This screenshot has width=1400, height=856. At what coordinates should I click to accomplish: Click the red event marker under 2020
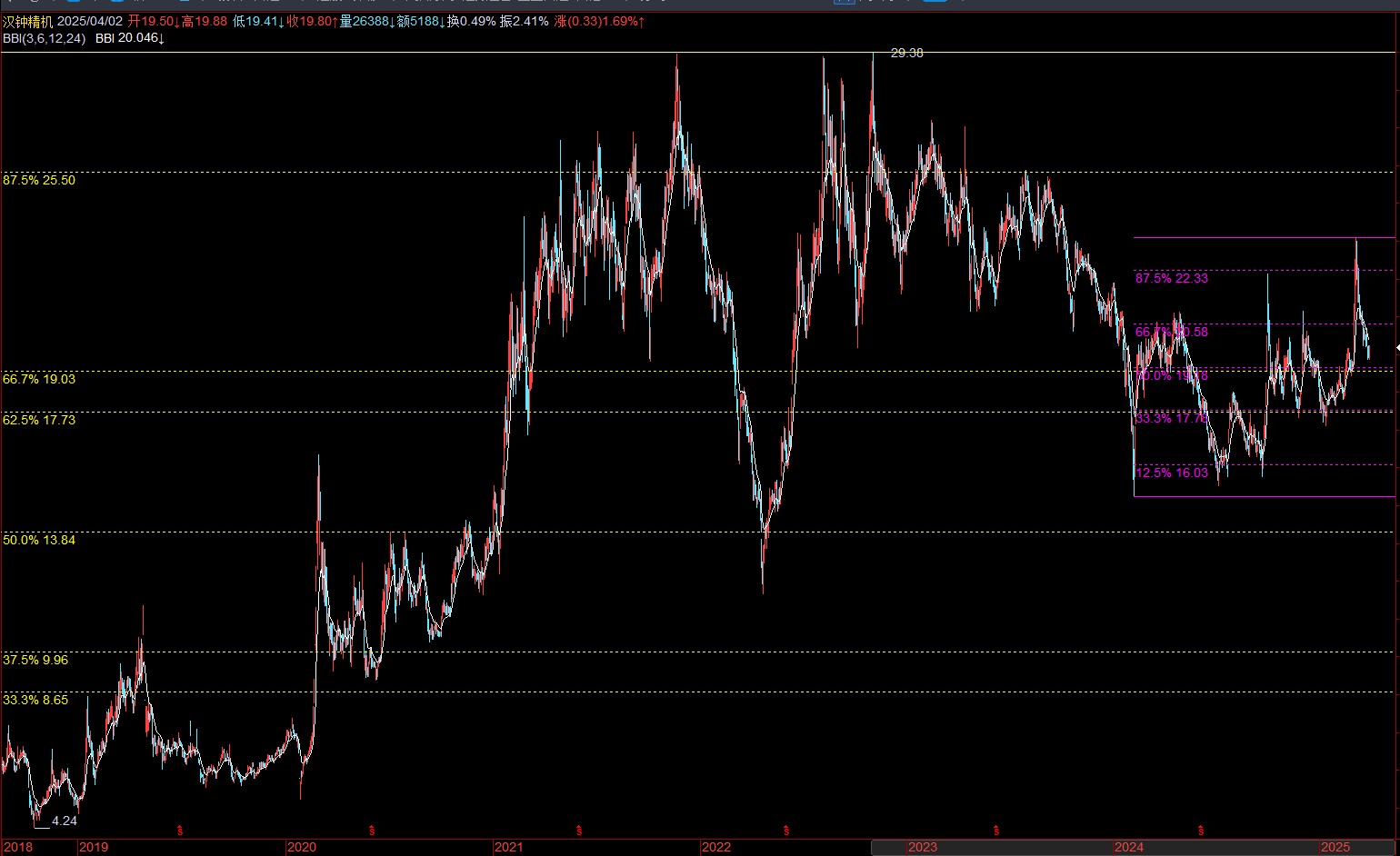[x=372, y=831]
